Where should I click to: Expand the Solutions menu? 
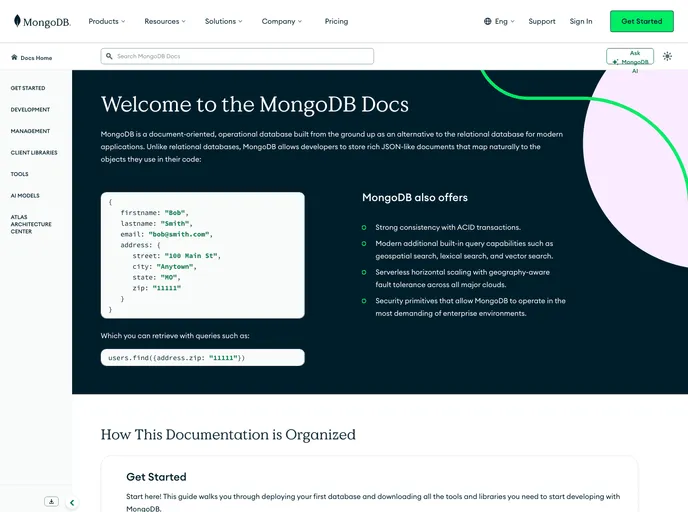(223, 21)
